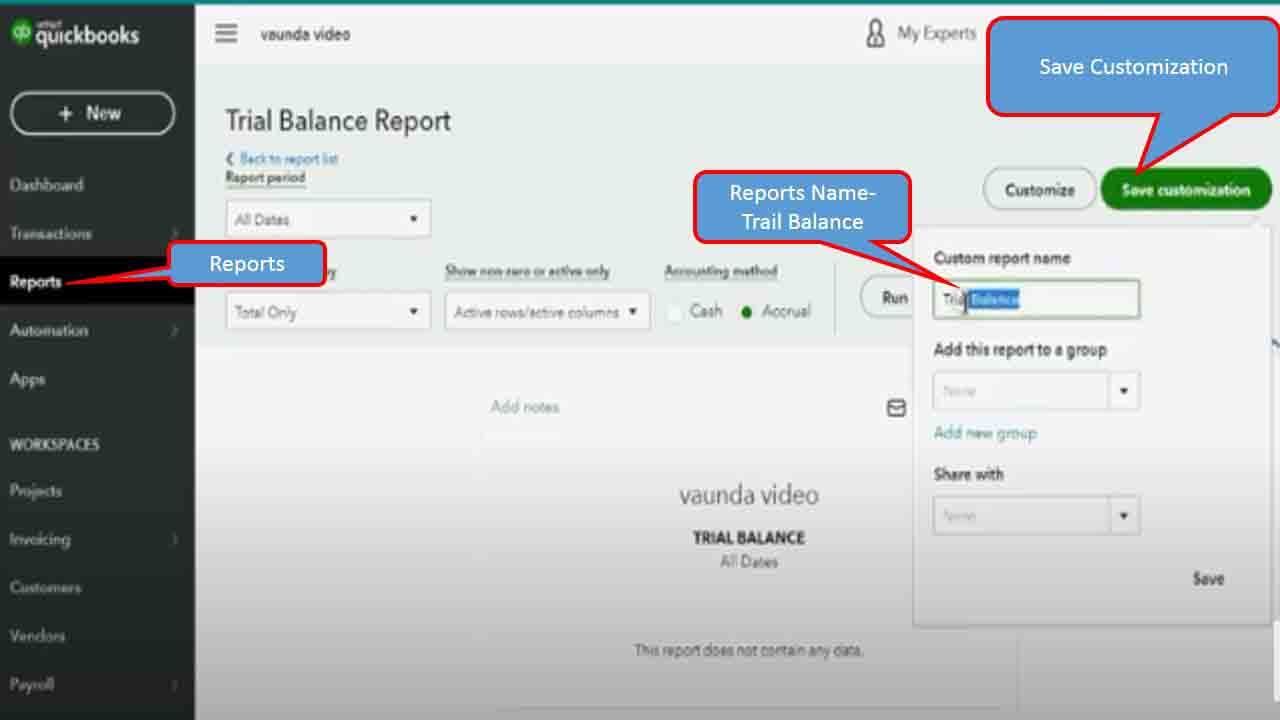Open Automation in the sidebar
1280x720 pixels.
point(49,330)
